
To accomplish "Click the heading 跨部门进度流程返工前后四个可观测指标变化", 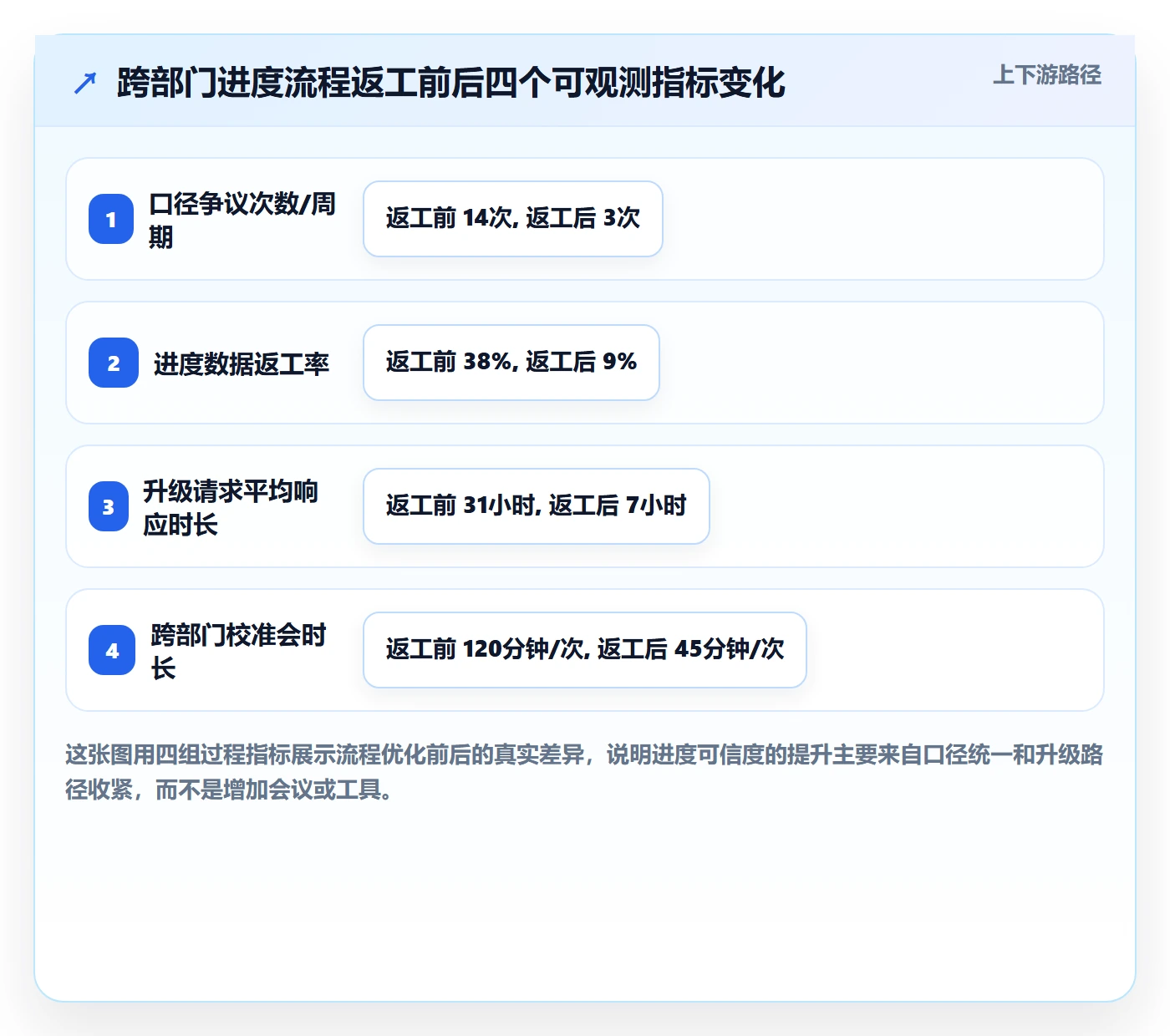I will (451, 83).
